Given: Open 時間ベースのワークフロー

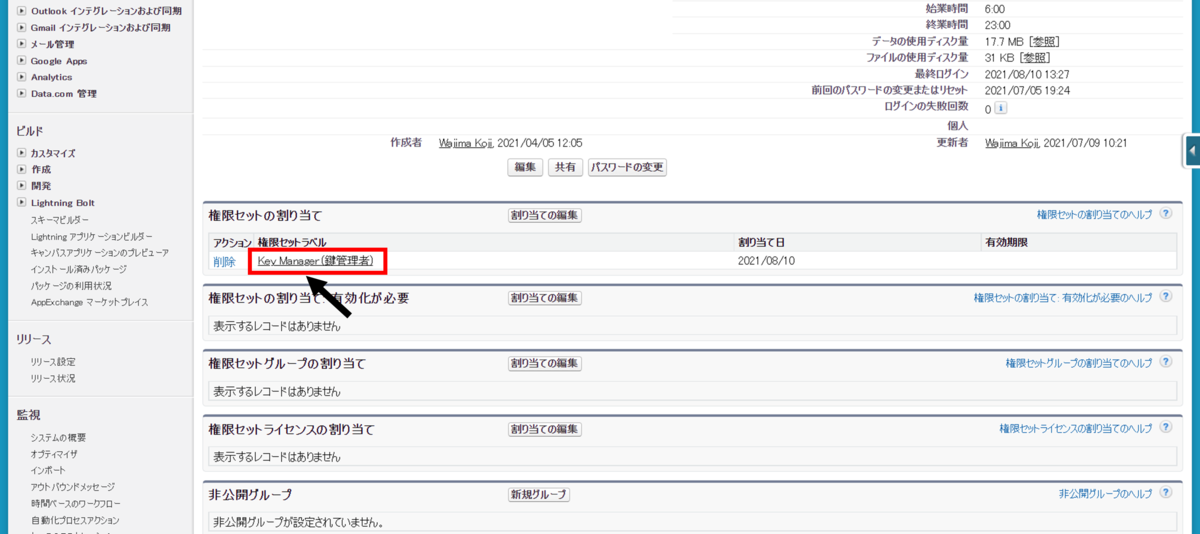Looking at the screenshot, I should tap(76, 503).
